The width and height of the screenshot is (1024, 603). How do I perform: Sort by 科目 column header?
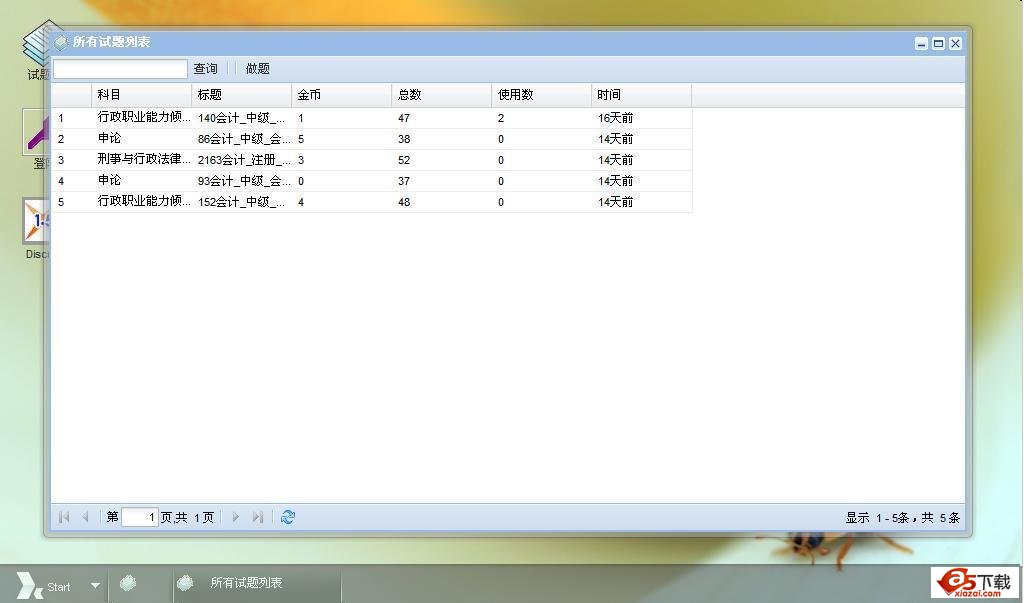pyautogui.click(x=142, y=95)
